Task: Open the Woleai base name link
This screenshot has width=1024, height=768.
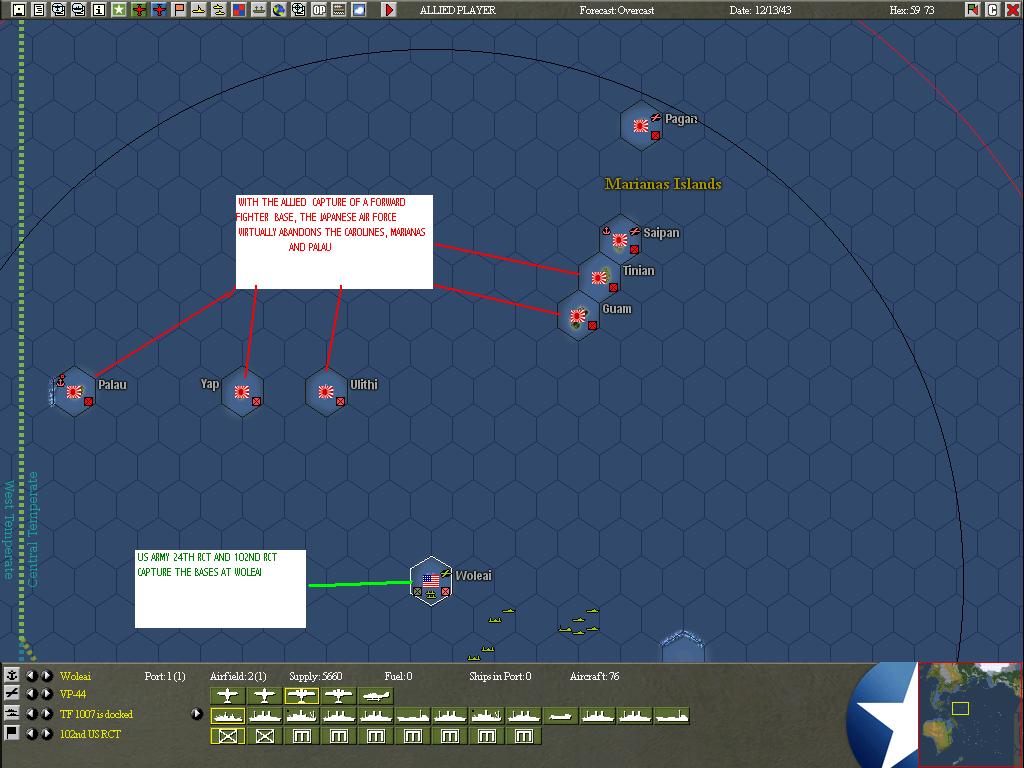Action: [x=75, y=676]
